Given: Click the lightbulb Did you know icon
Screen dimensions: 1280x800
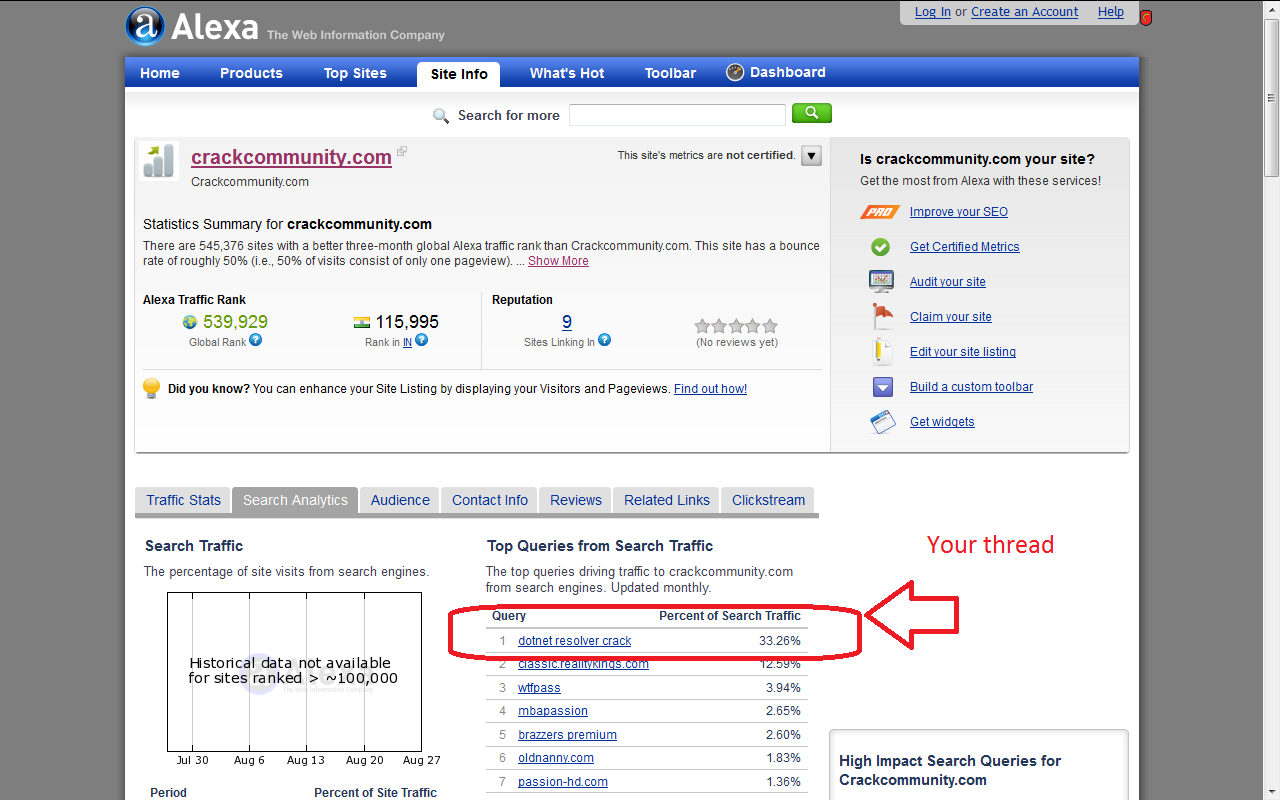Looking at the screenshot, I should coord(152,388).
